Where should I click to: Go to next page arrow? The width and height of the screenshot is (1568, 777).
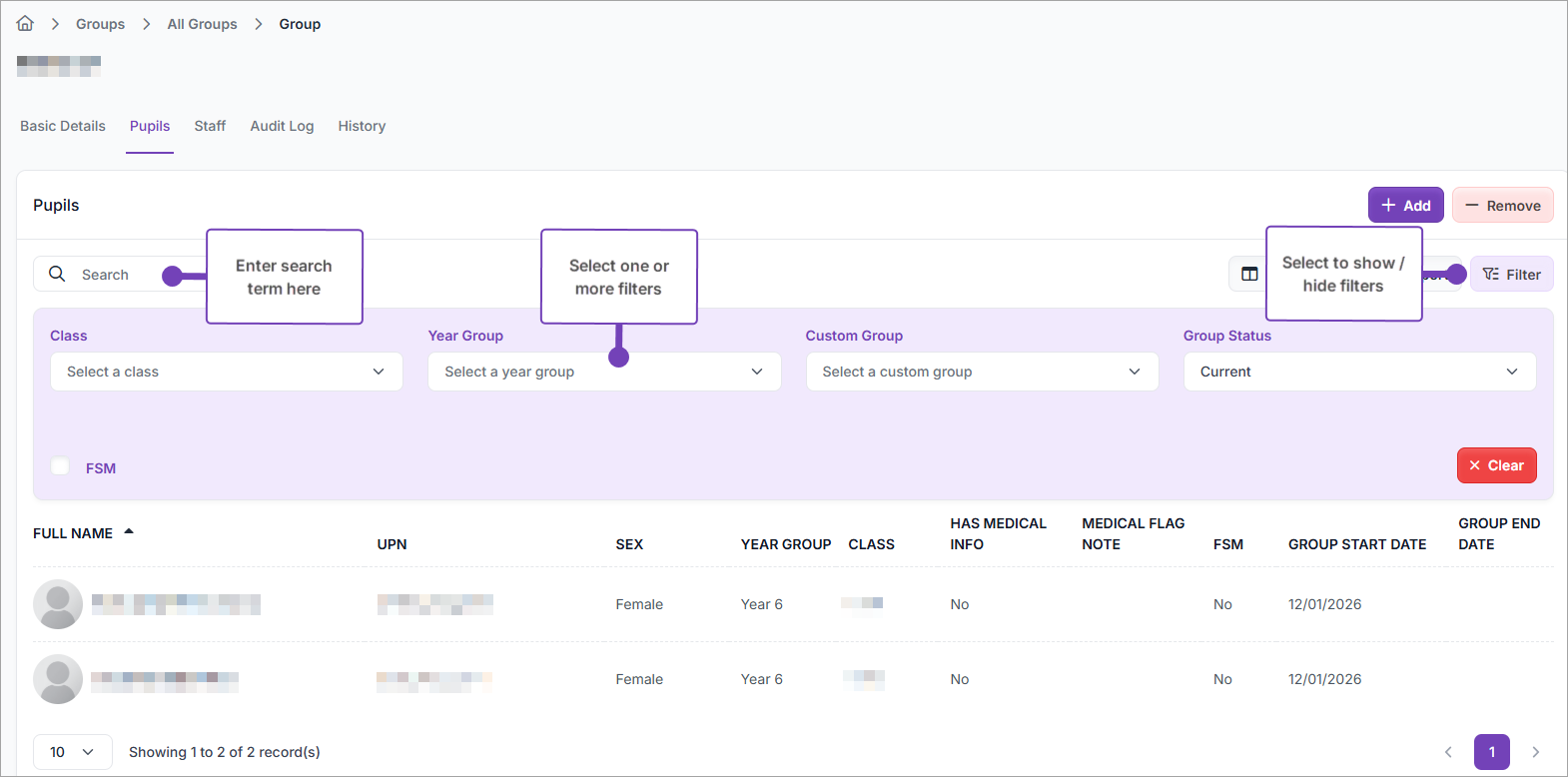click(1536, 752)
